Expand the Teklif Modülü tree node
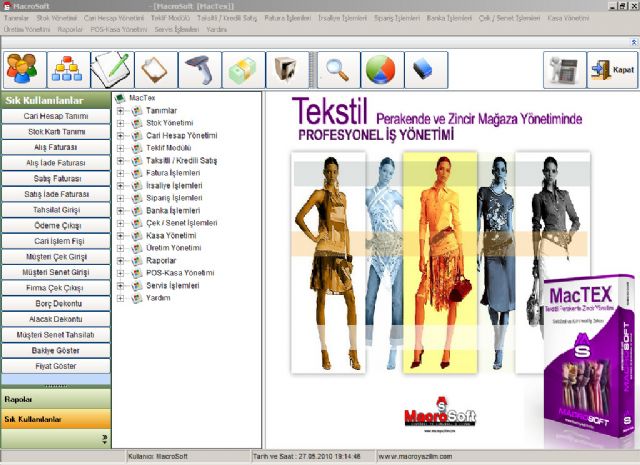This screenshot has height=465, width=640. (120, 148)
